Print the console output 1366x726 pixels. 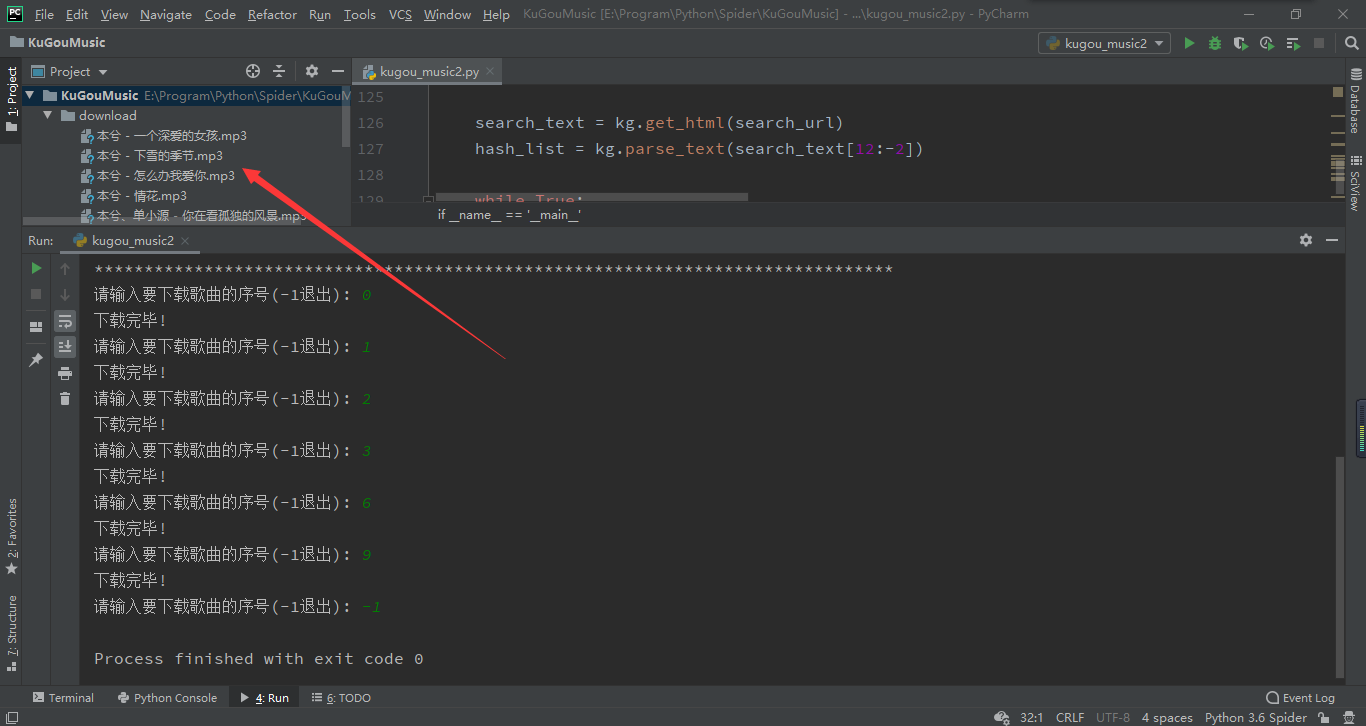tap(65, 373)
